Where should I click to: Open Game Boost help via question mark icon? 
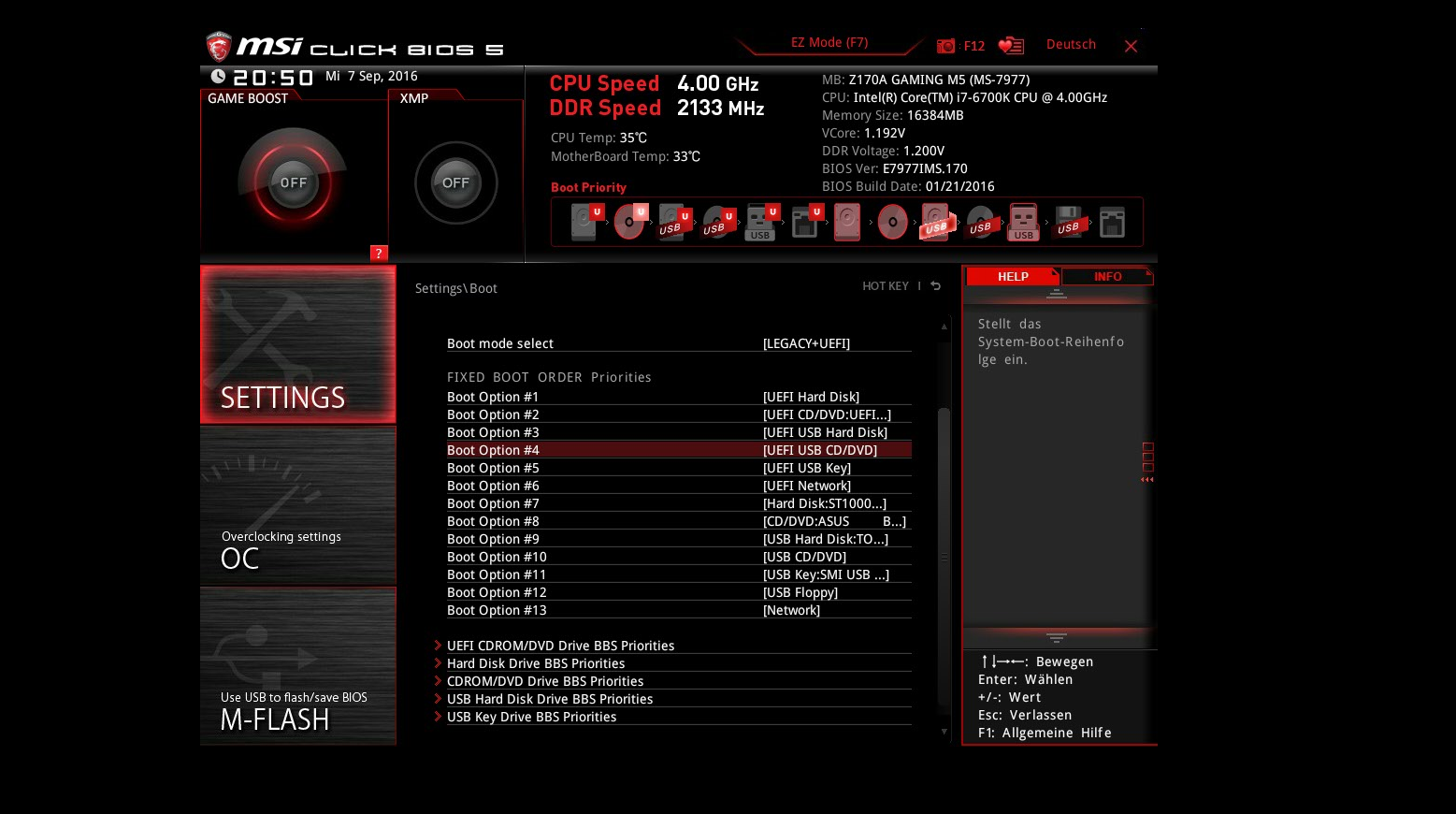(378, 253)
